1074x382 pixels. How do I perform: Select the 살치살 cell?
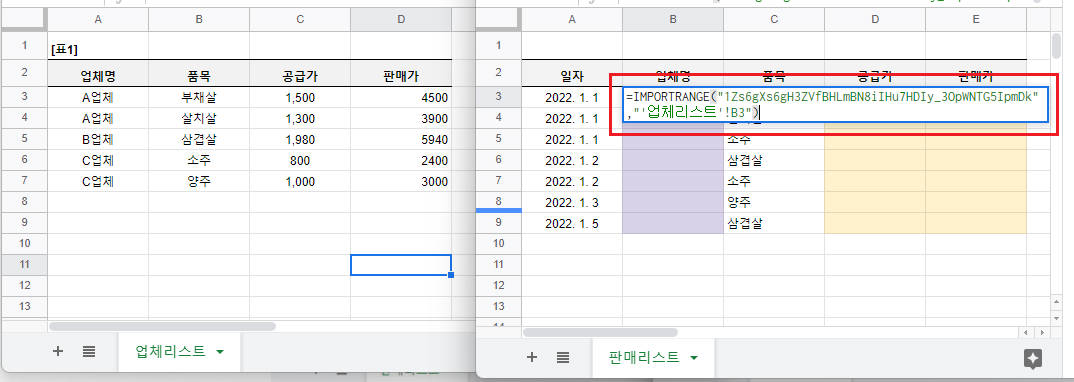point(199,118)
